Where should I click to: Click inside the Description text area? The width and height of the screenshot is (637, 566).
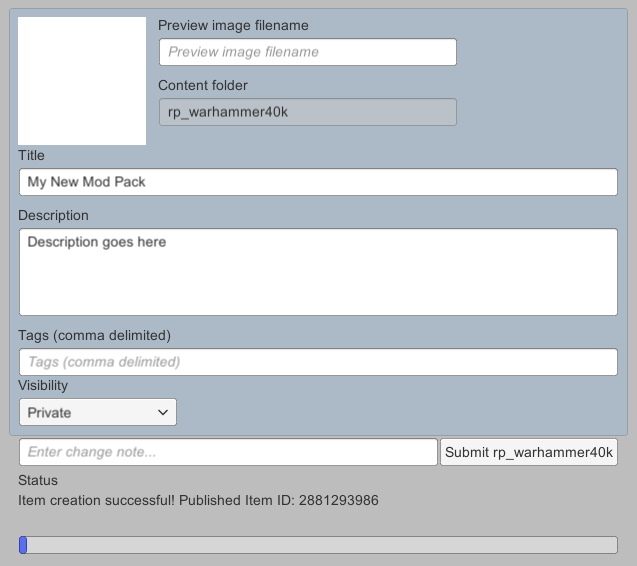(x=318, y=272)
